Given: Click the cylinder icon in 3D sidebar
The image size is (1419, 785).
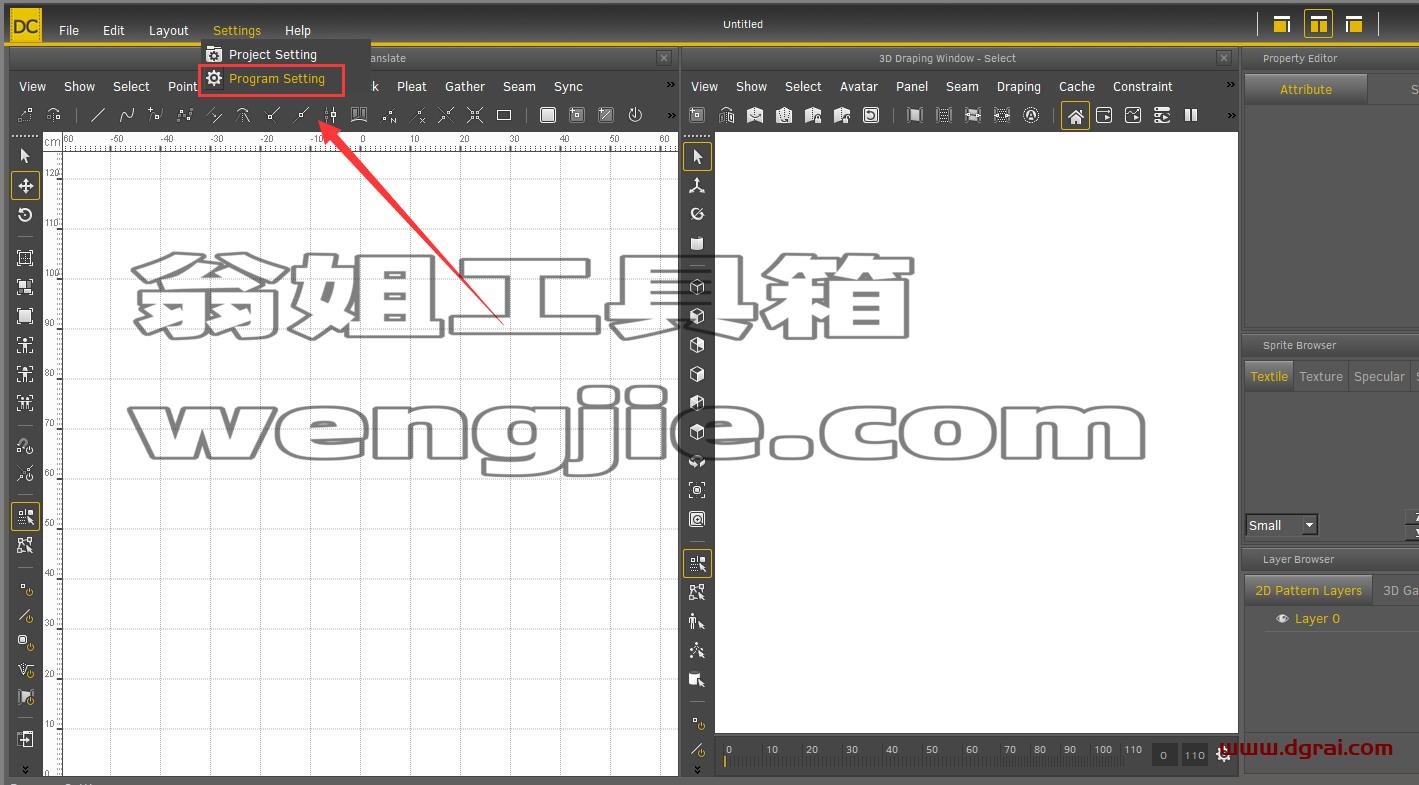Looking at the screenshot, I should point(697,243).
